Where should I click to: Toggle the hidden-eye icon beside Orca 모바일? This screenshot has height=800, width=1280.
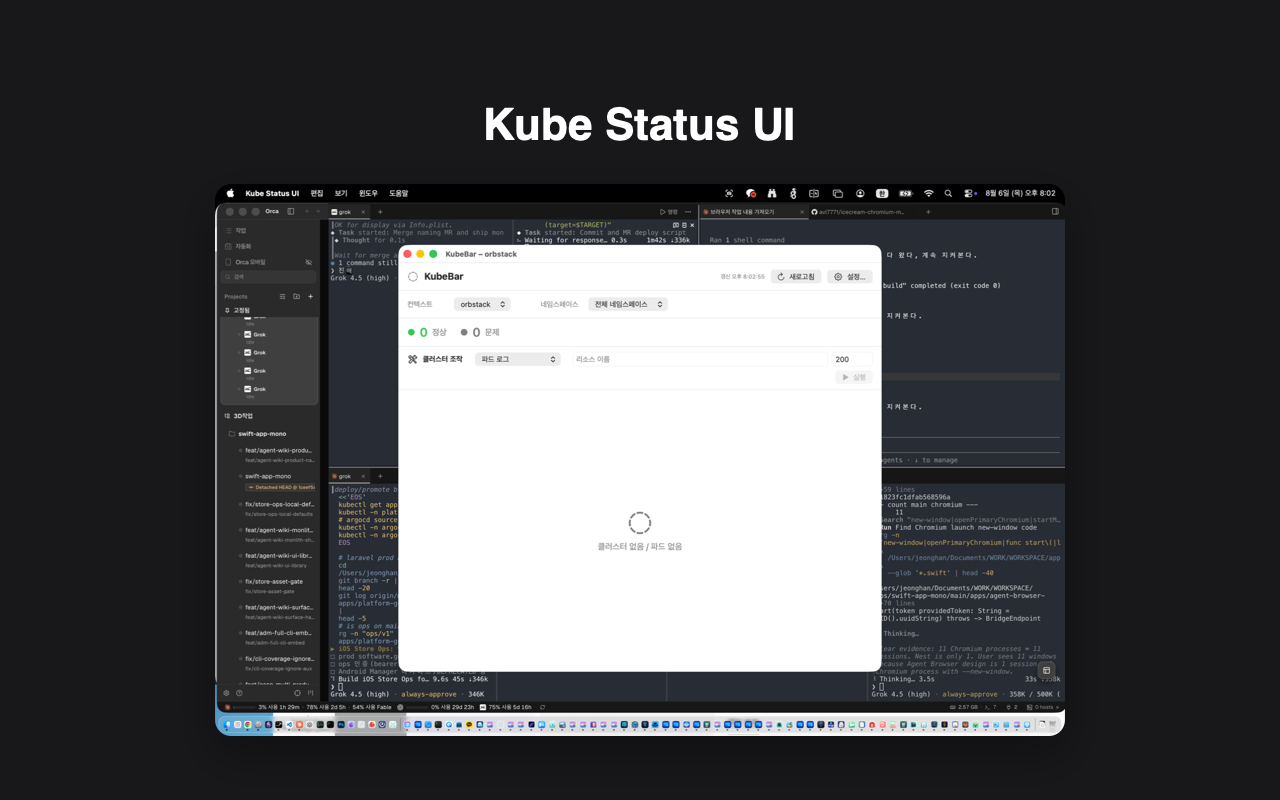(x=309, y=262)
